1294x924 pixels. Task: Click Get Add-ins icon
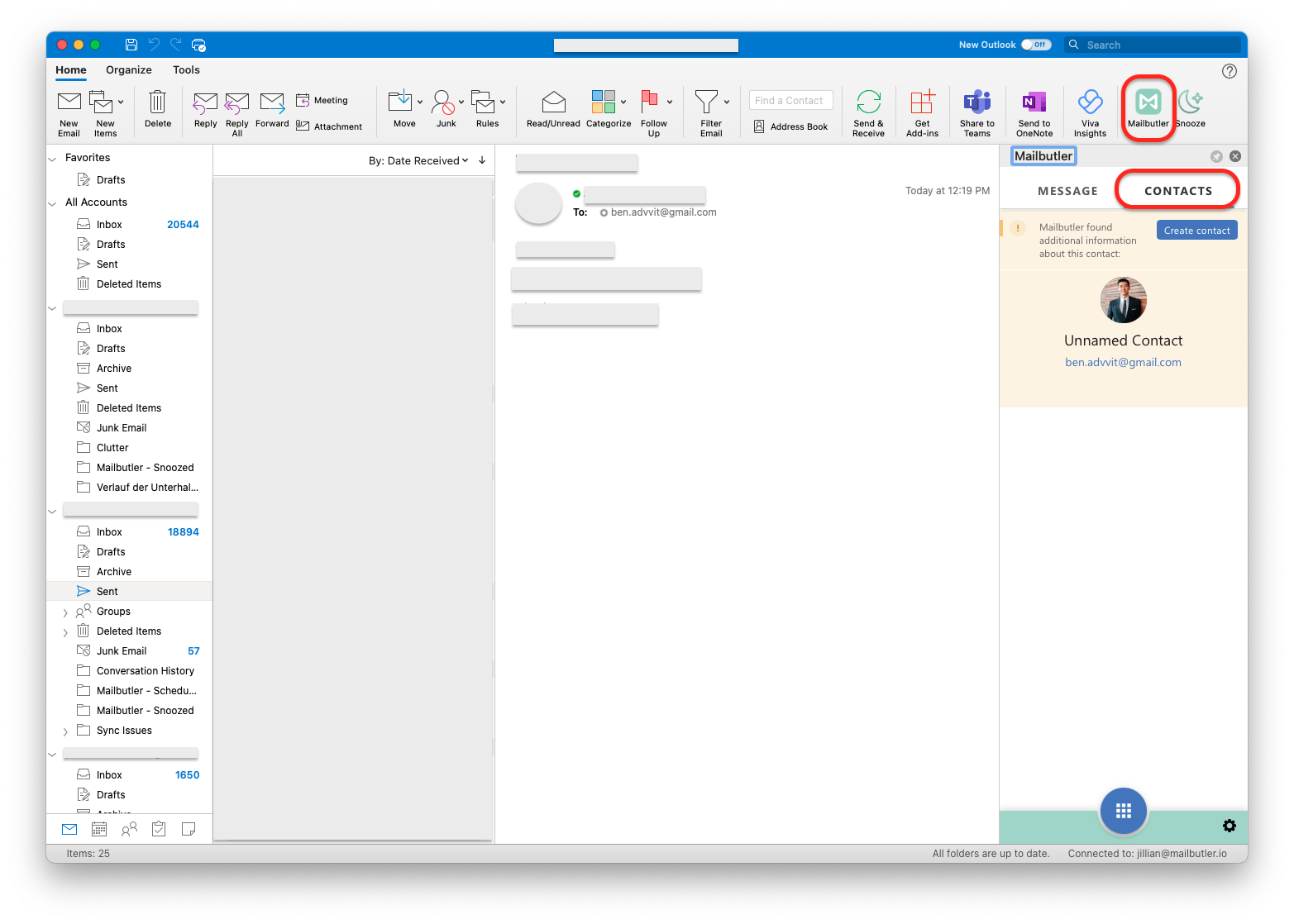tap(922, 102)
